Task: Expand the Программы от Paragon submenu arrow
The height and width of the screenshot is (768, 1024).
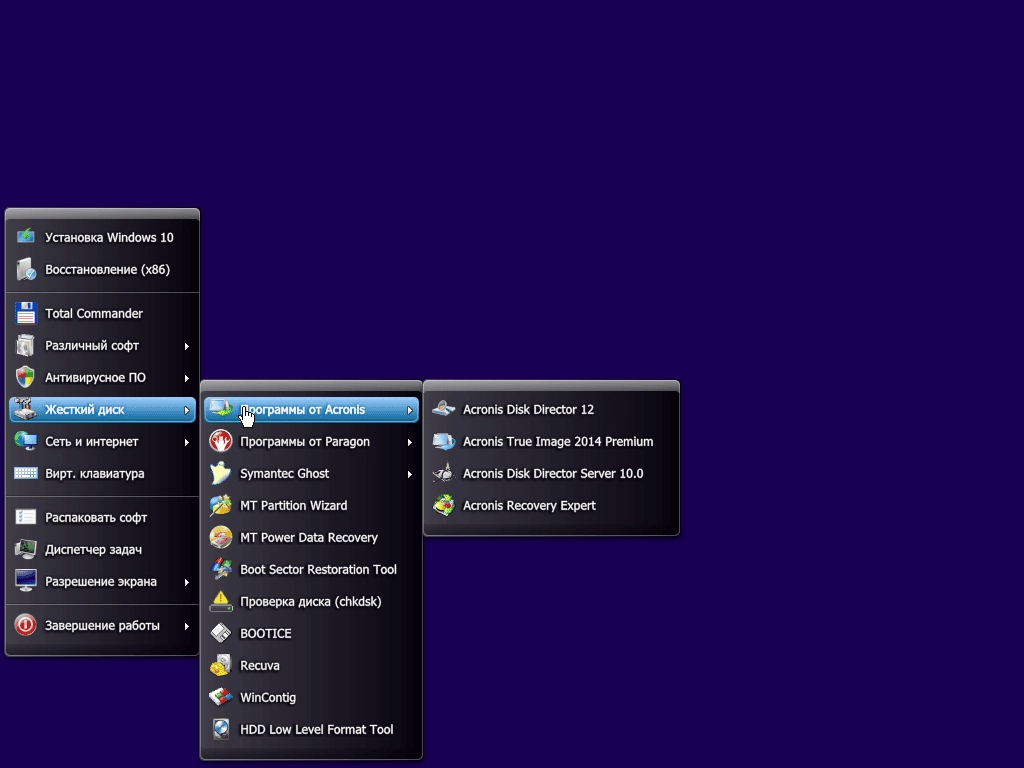Action: pos(409,441)
